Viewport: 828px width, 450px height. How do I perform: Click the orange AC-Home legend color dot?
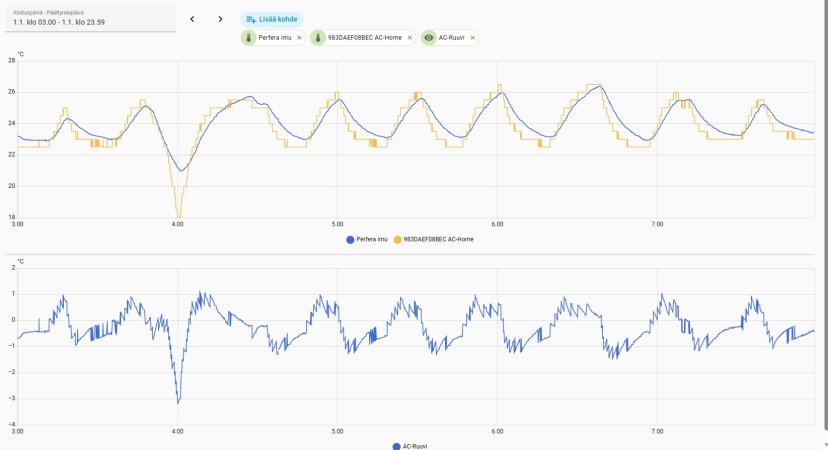coord(397,239)
